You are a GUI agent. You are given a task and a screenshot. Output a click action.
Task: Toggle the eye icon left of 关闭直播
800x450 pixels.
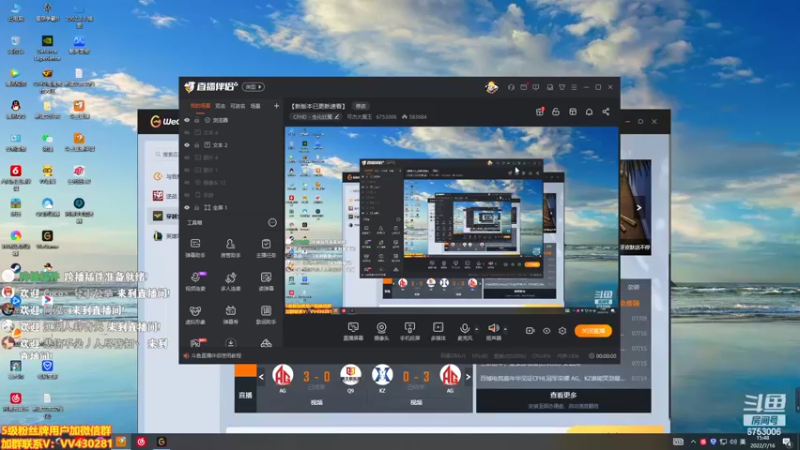click(546, 331)
